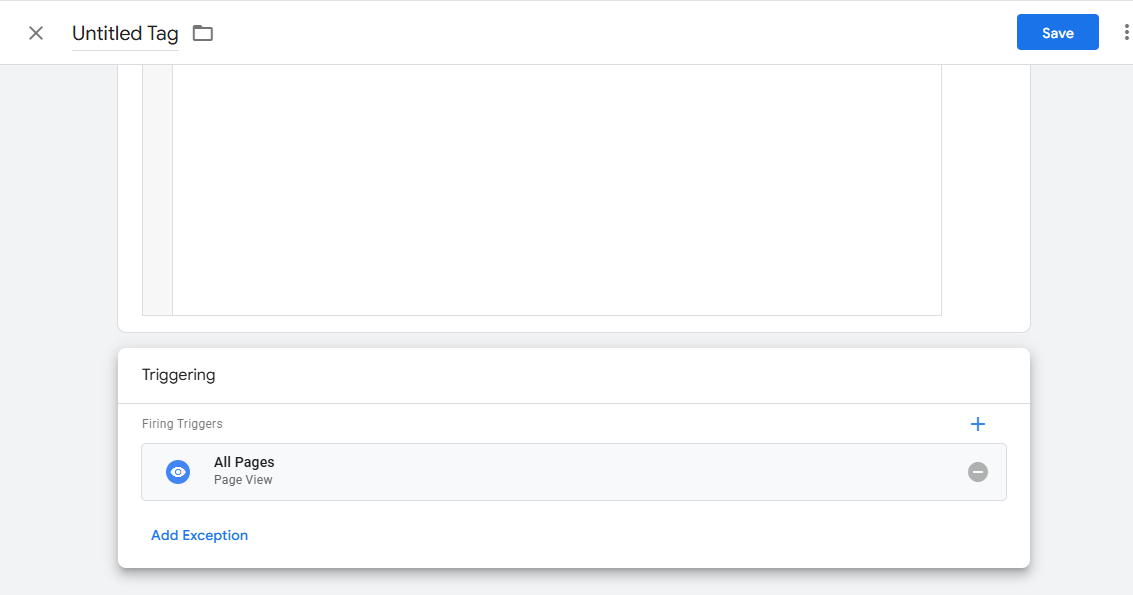Click the blue Page View eye icon

[x=178, y=472]
